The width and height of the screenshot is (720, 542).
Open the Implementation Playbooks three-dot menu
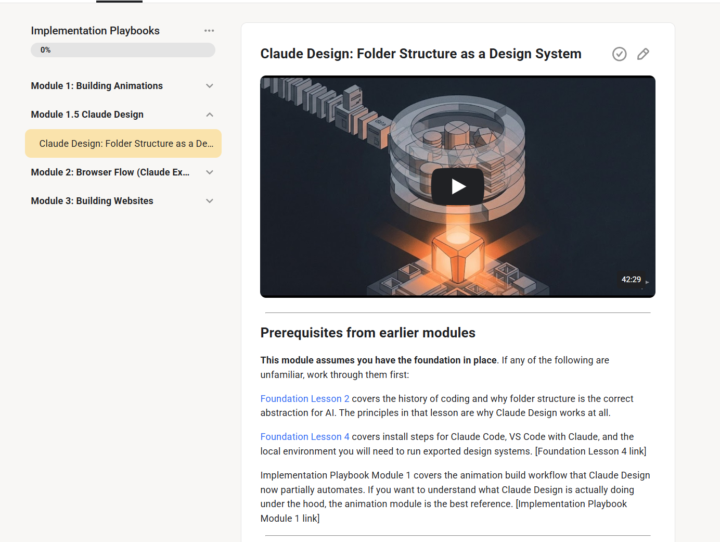click(x=209, y=31)
